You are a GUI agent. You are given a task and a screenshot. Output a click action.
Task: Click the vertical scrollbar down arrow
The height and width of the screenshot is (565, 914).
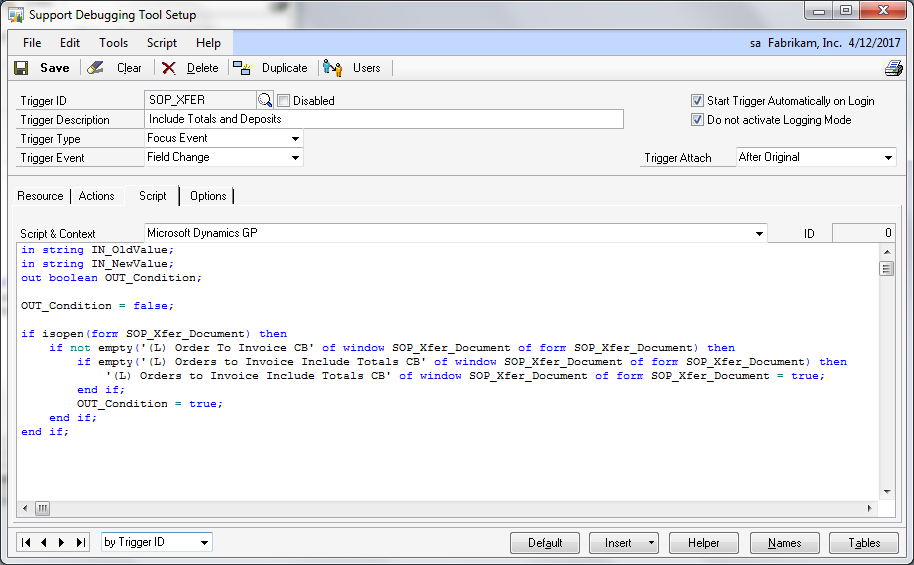coord(887,492)
